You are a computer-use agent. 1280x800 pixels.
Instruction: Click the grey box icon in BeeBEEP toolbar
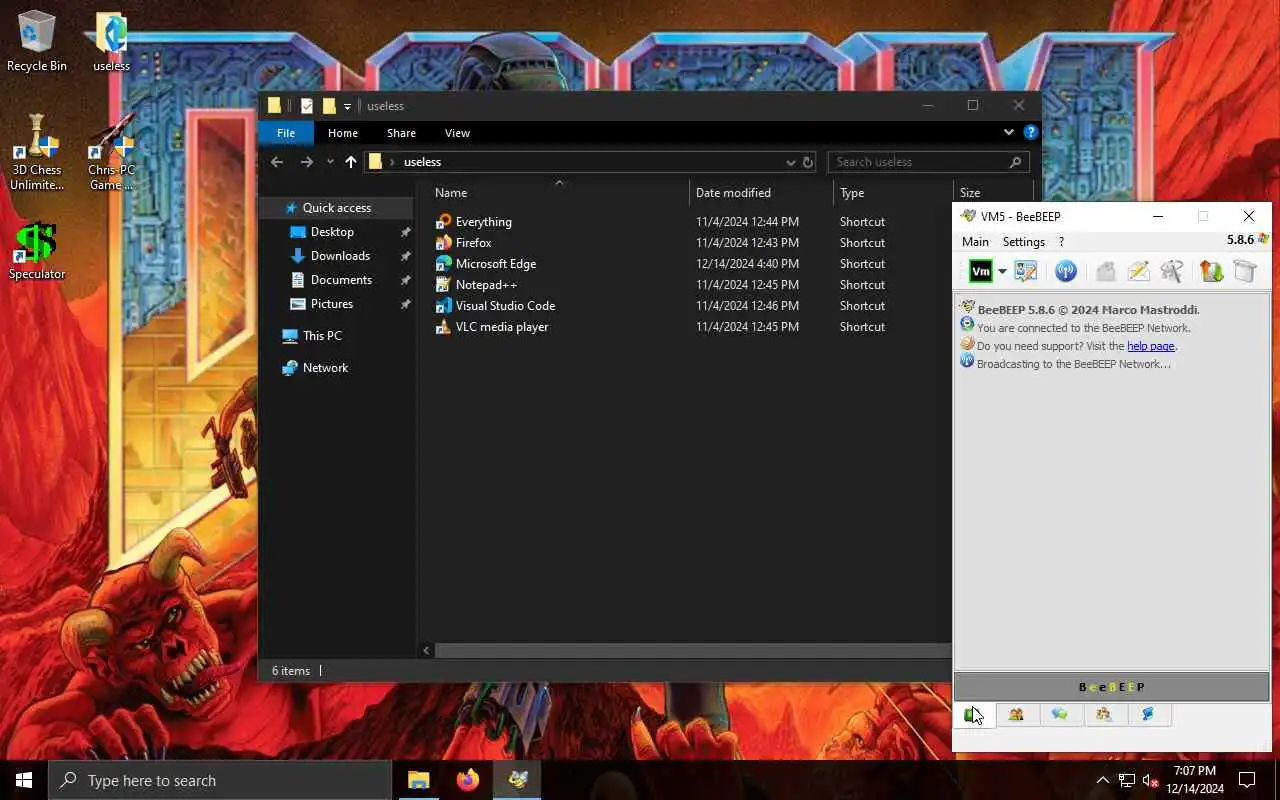[1244, 271]
